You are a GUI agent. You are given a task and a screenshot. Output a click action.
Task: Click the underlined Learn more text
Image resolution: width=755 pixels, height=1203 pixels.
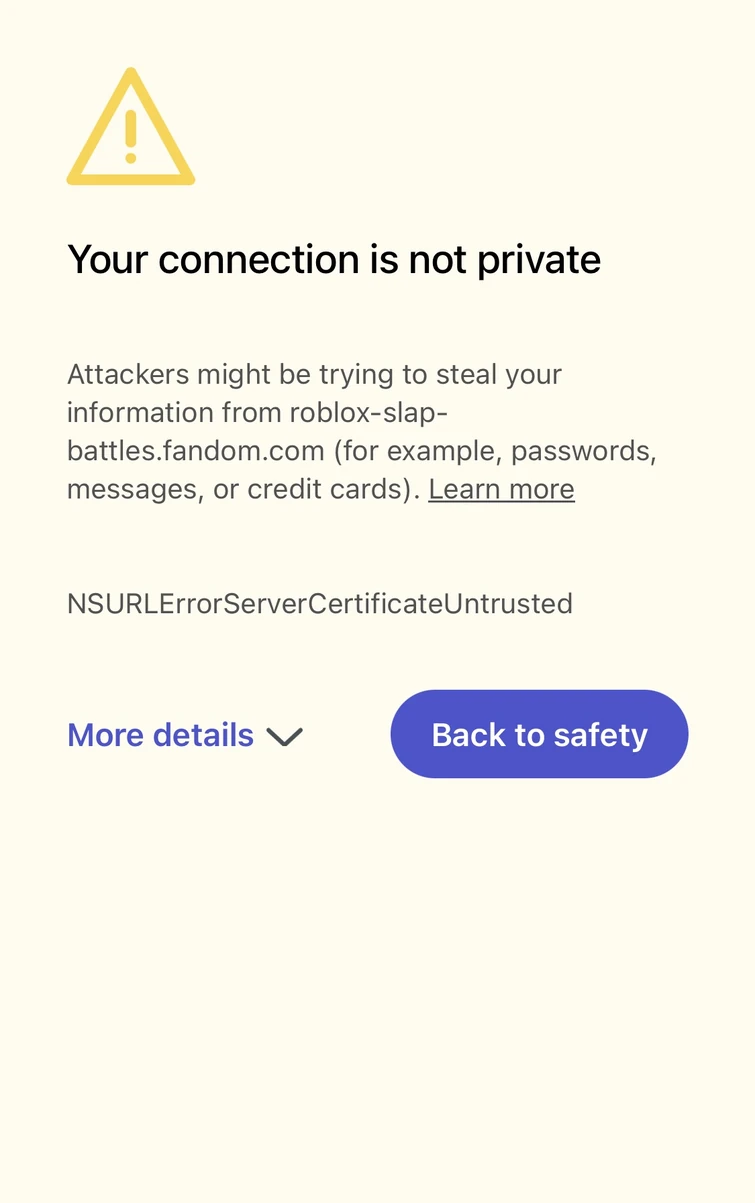[x=501, y=489]
